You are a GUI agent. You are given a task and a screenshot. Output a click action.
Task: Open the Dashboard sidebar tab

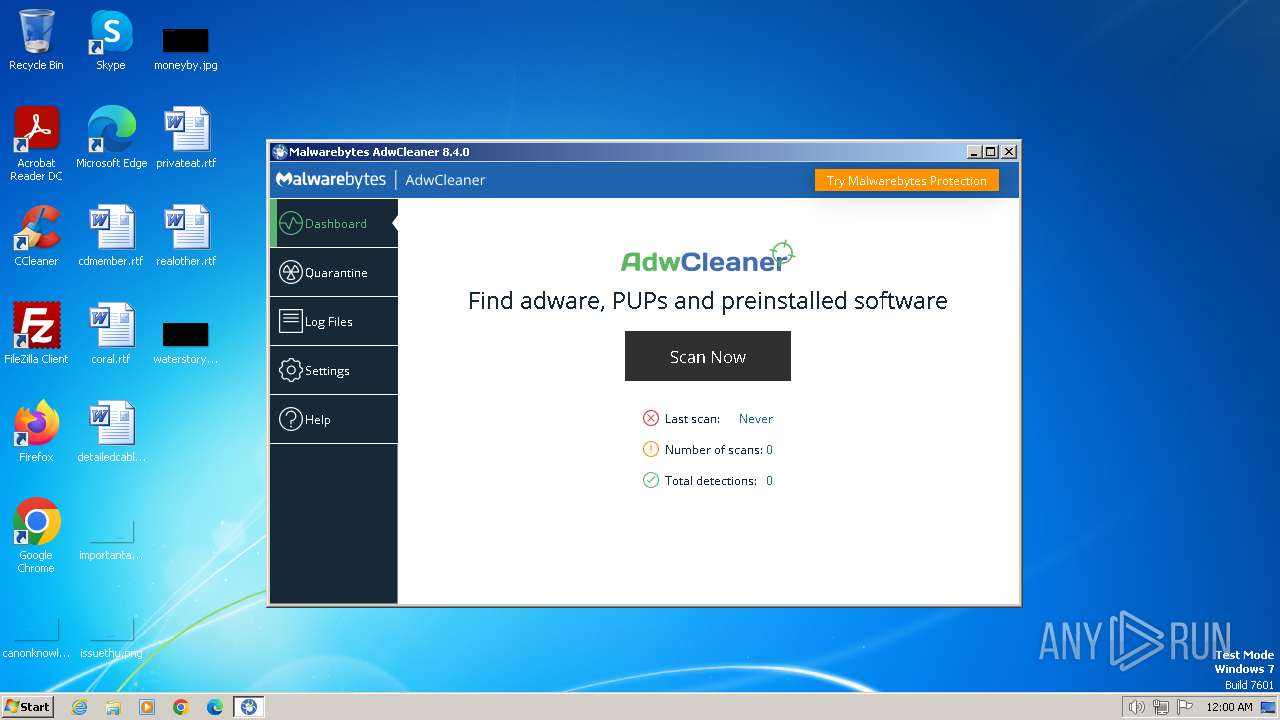point(333,223)
